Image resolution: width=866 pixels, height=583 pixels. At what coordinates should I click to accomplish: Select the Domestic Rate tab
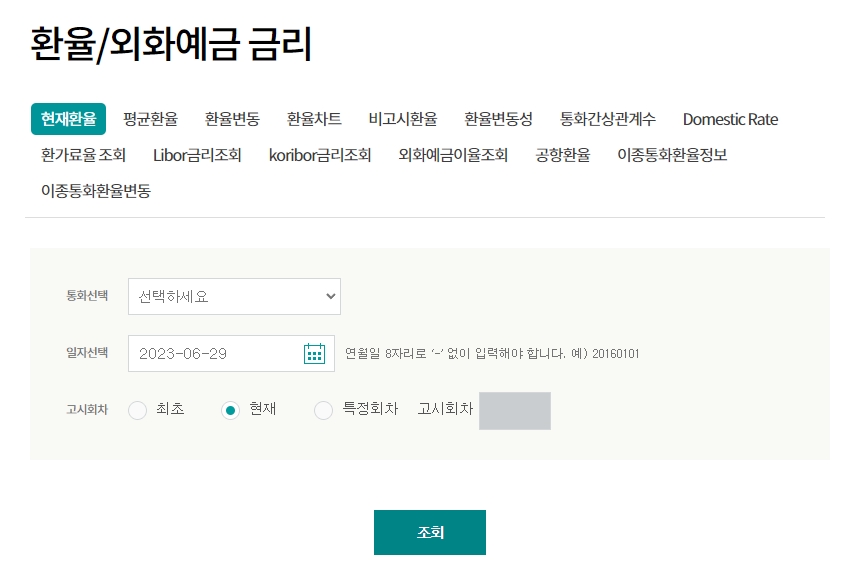730,119
